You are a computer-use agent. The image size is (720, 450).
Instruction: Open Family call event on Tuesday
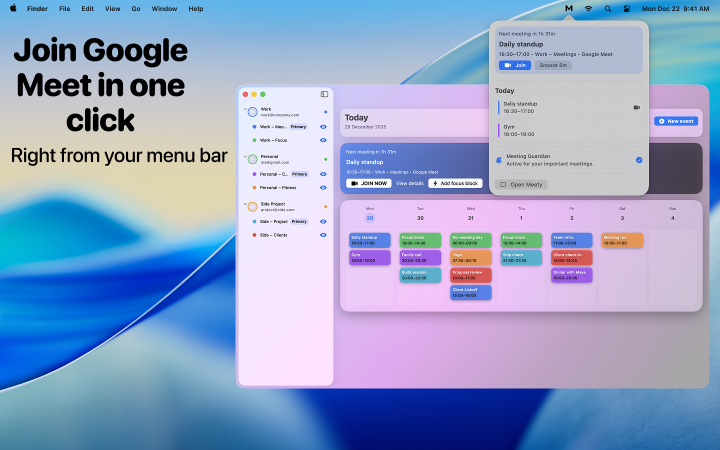(x=420, y=258)
